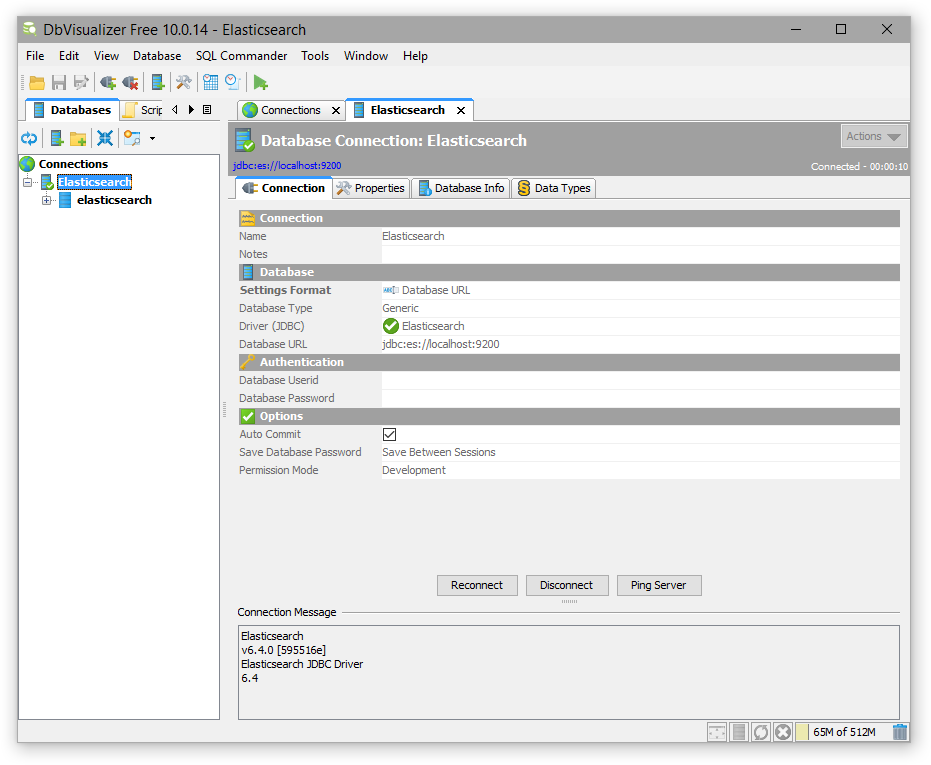Expand the elasticsearch tree node
The height and width of the screenshot is (765, 931).
click(46, 200)
